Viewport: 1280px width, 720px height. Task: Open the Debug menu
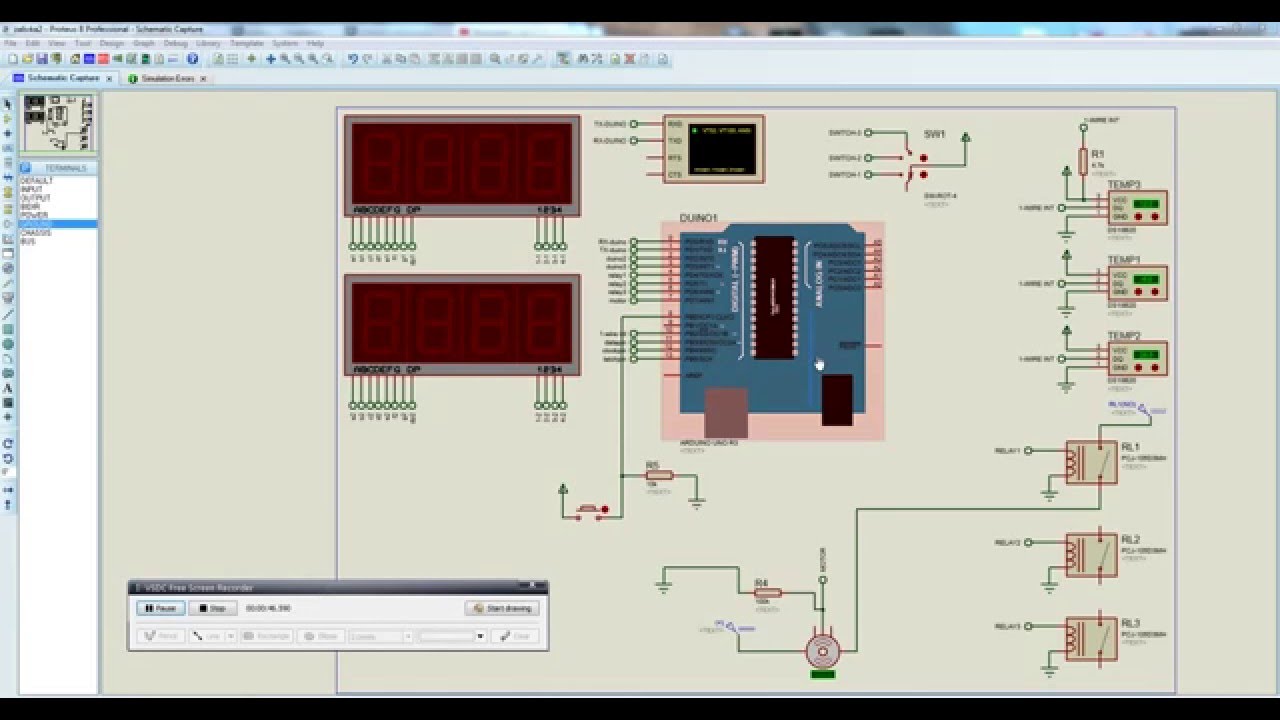point(175,44)
